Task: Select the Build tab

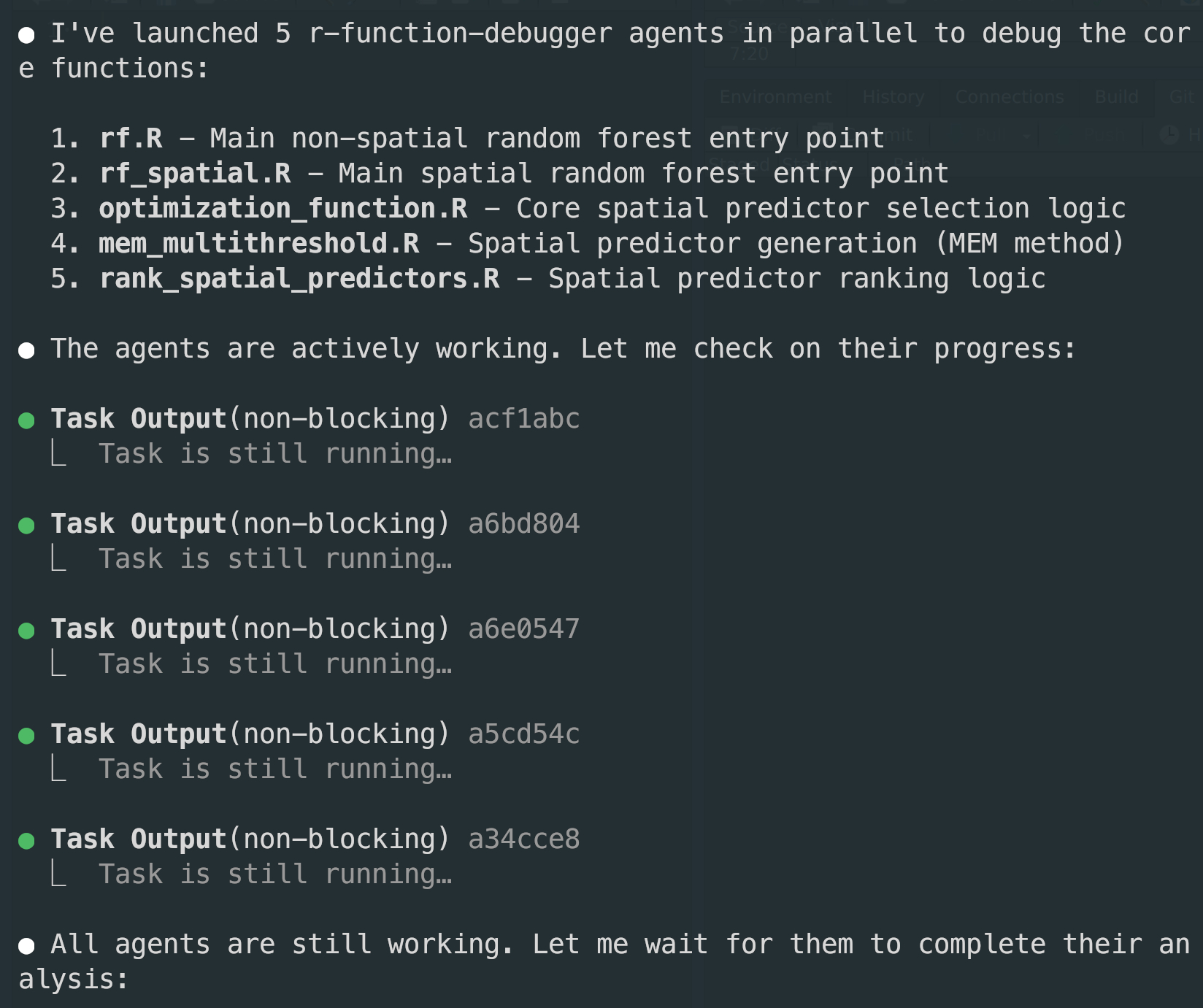Action: pos(1116,97)
